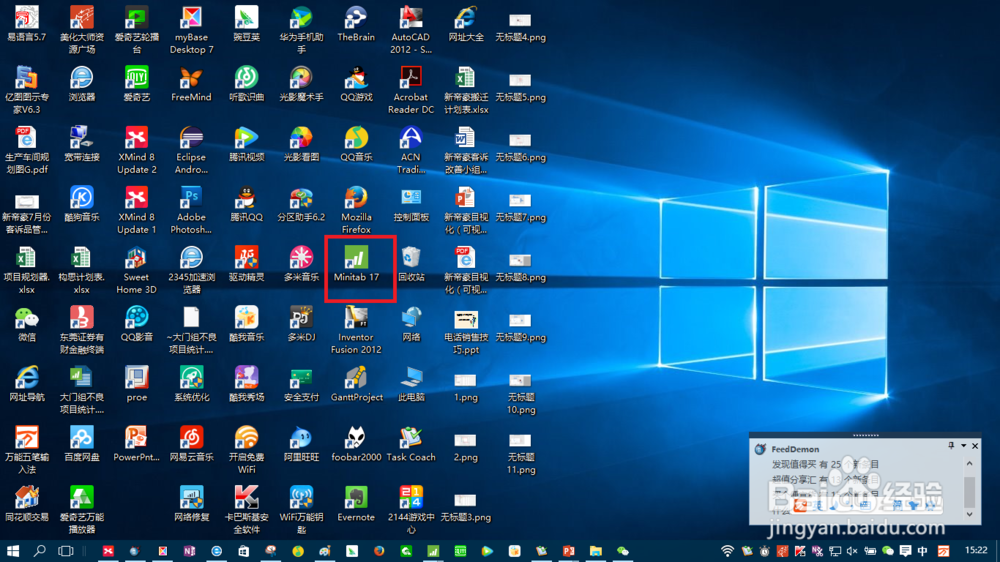1000x562 pixels.
Task: Launch the Sweet Home 3D shortcut
Action: 136,269
